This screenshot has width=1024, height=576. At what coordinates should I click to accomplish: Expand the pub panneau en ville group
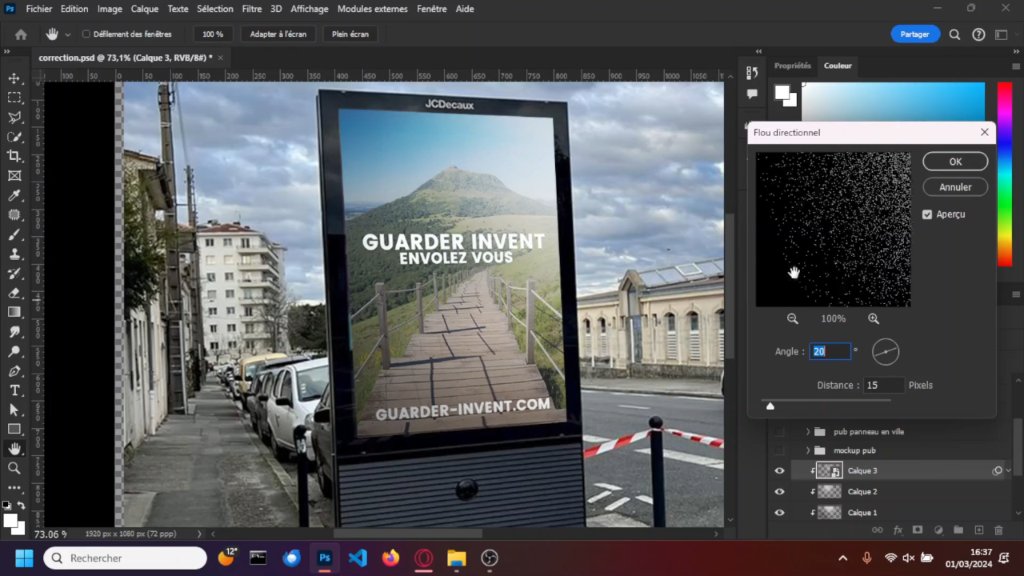coord(808,432)
